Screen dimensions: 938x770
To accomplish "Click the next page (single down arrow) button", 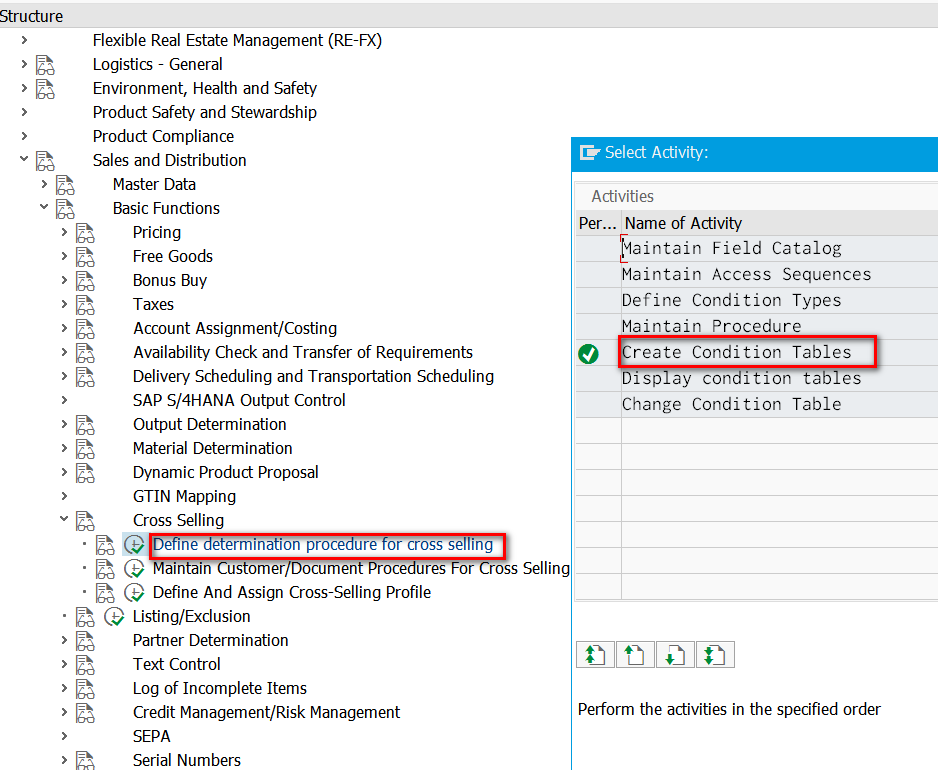I will (x=675, y=655).
